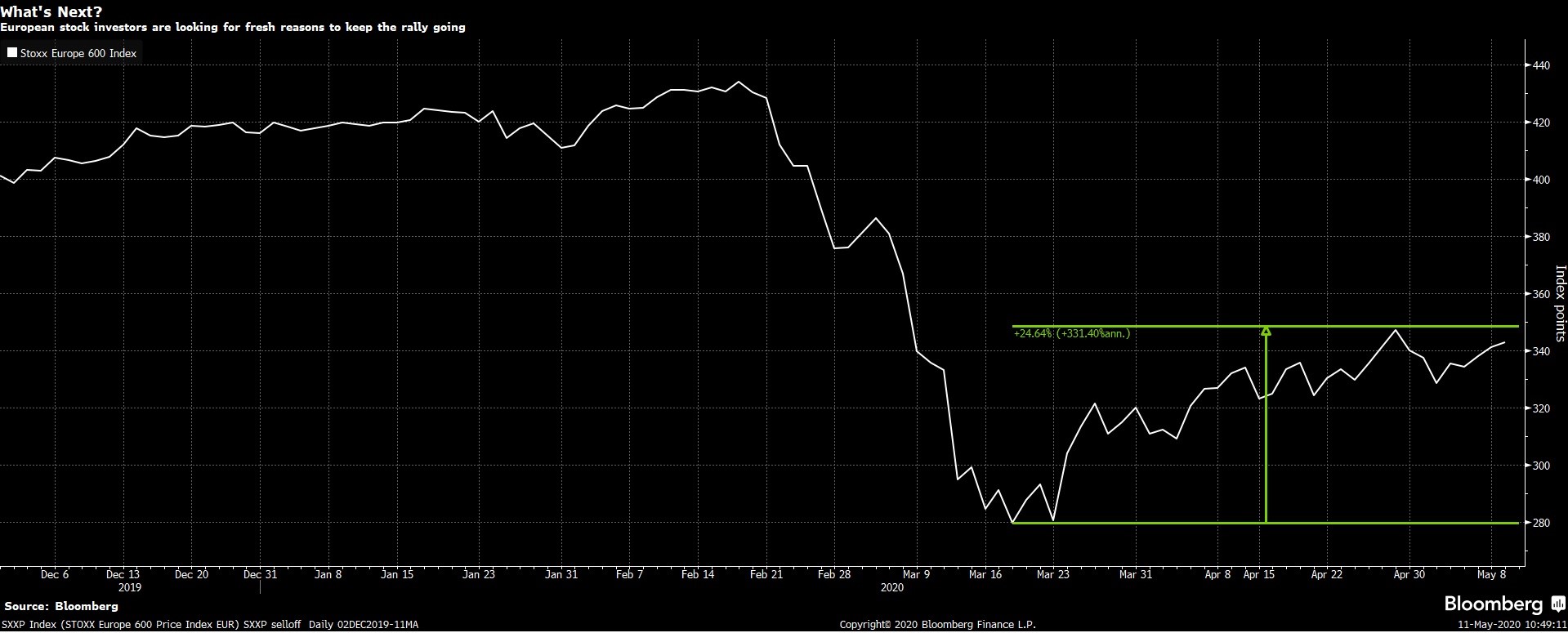Click the "Dec 31" date label
1568x633 pixels.
tap(260, 574)
